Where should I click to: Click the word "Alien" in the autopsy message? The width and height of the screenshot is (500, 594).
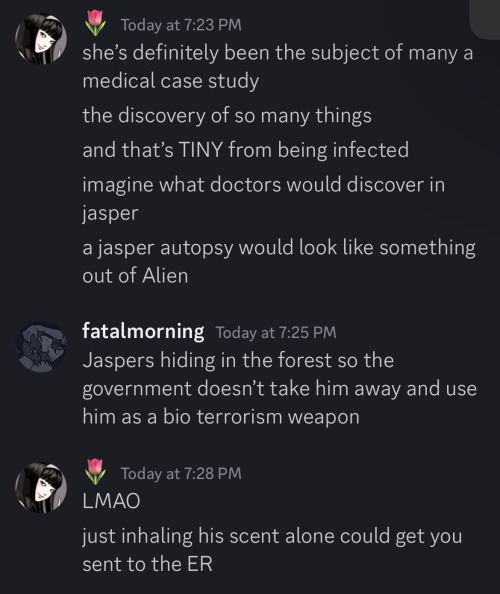165,276
